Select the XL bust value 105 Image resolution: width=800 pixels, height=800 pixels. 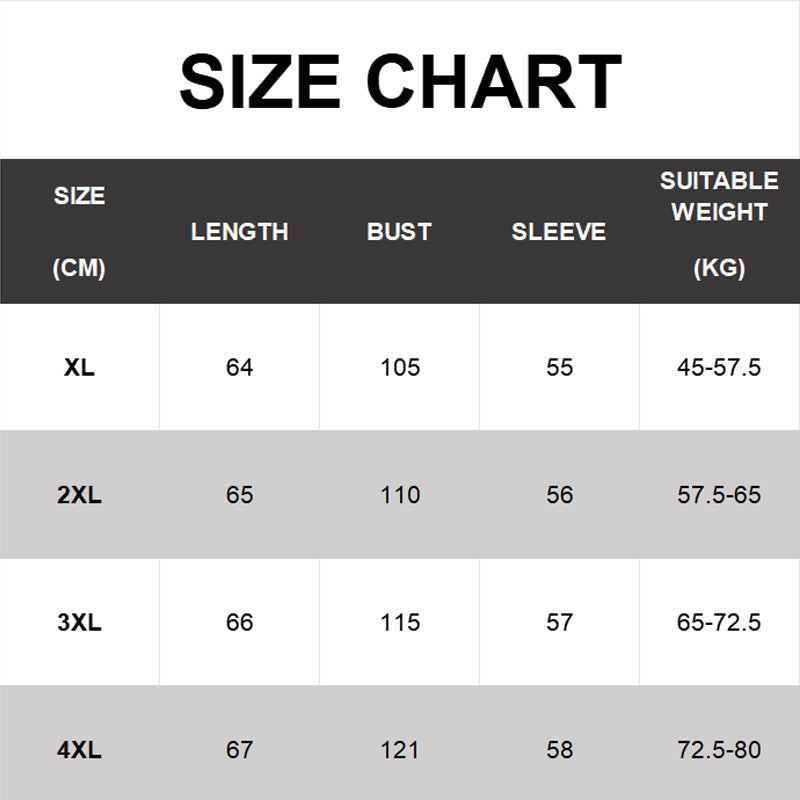[x=400, y=367]
